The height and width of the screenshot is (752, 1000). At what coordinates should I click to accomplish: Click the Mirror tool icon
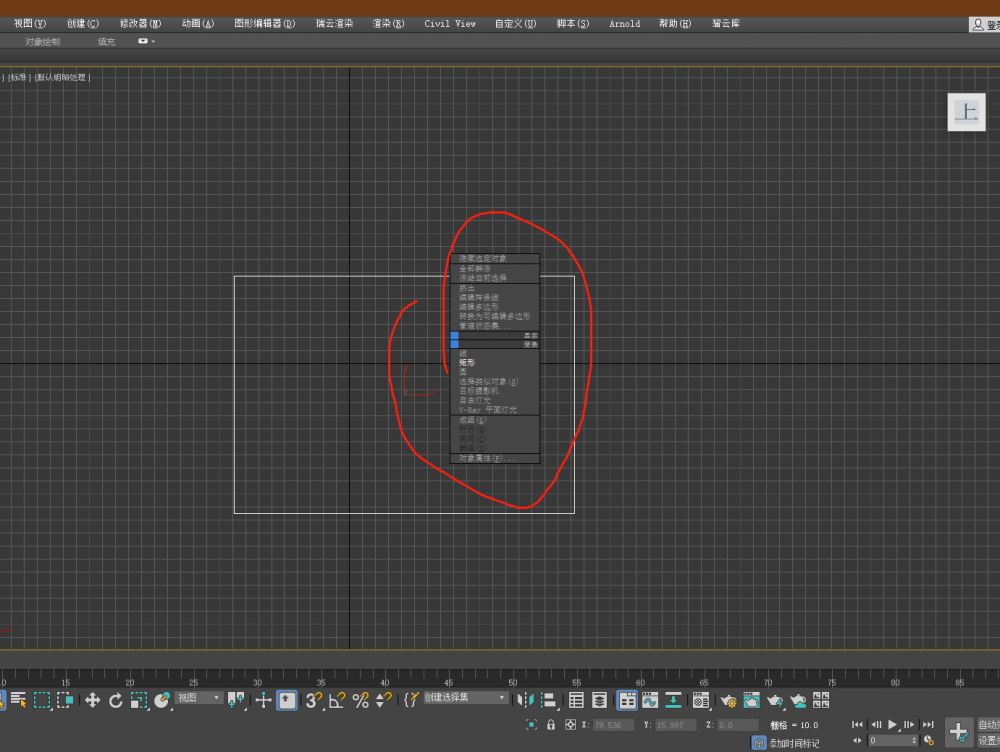(526, 700)
